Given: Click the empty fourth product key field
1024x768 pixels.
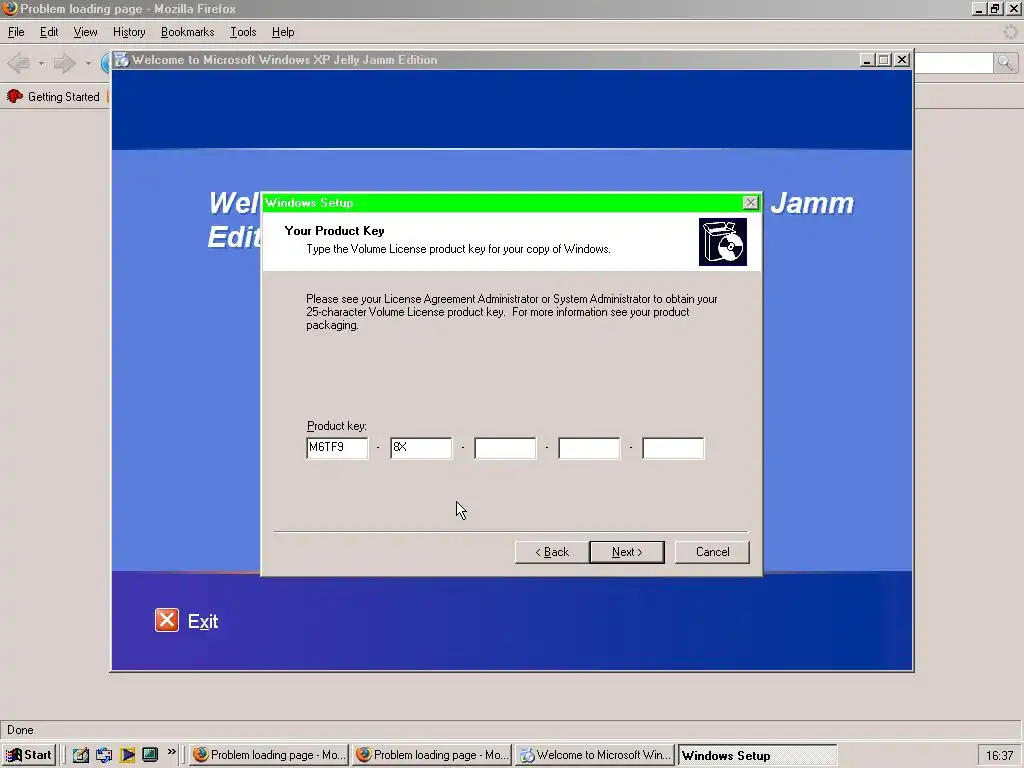Looking at the screenshot, I should tap(589, 448).
